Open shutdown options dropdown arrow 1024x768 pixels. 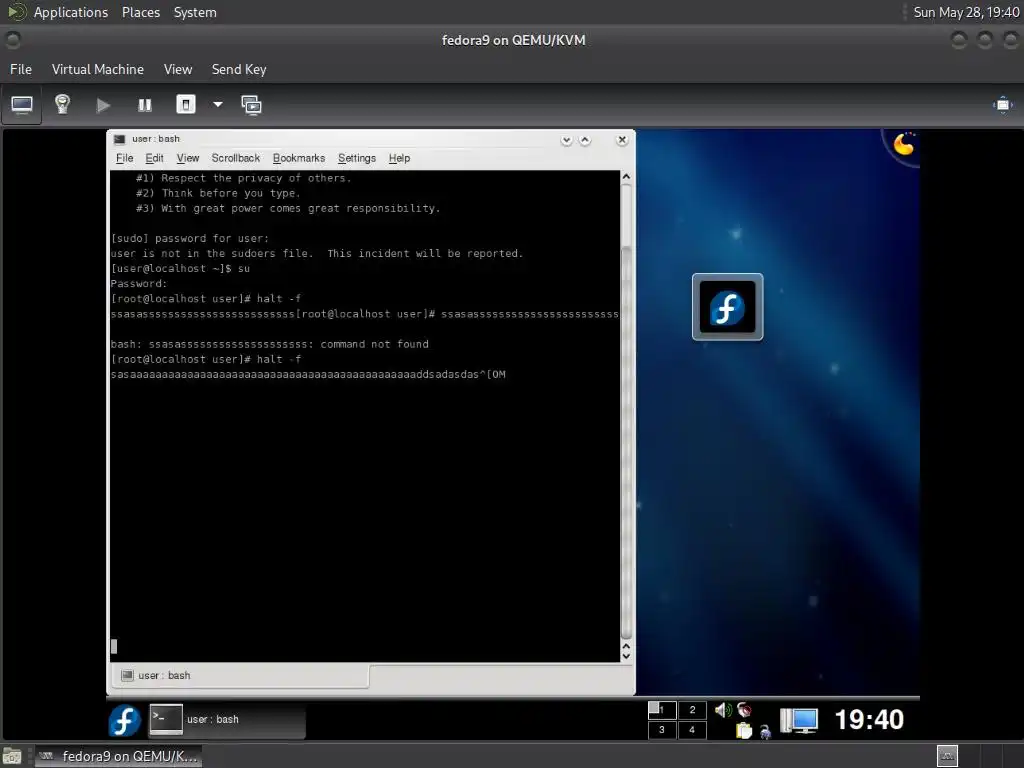pos(217,104)
